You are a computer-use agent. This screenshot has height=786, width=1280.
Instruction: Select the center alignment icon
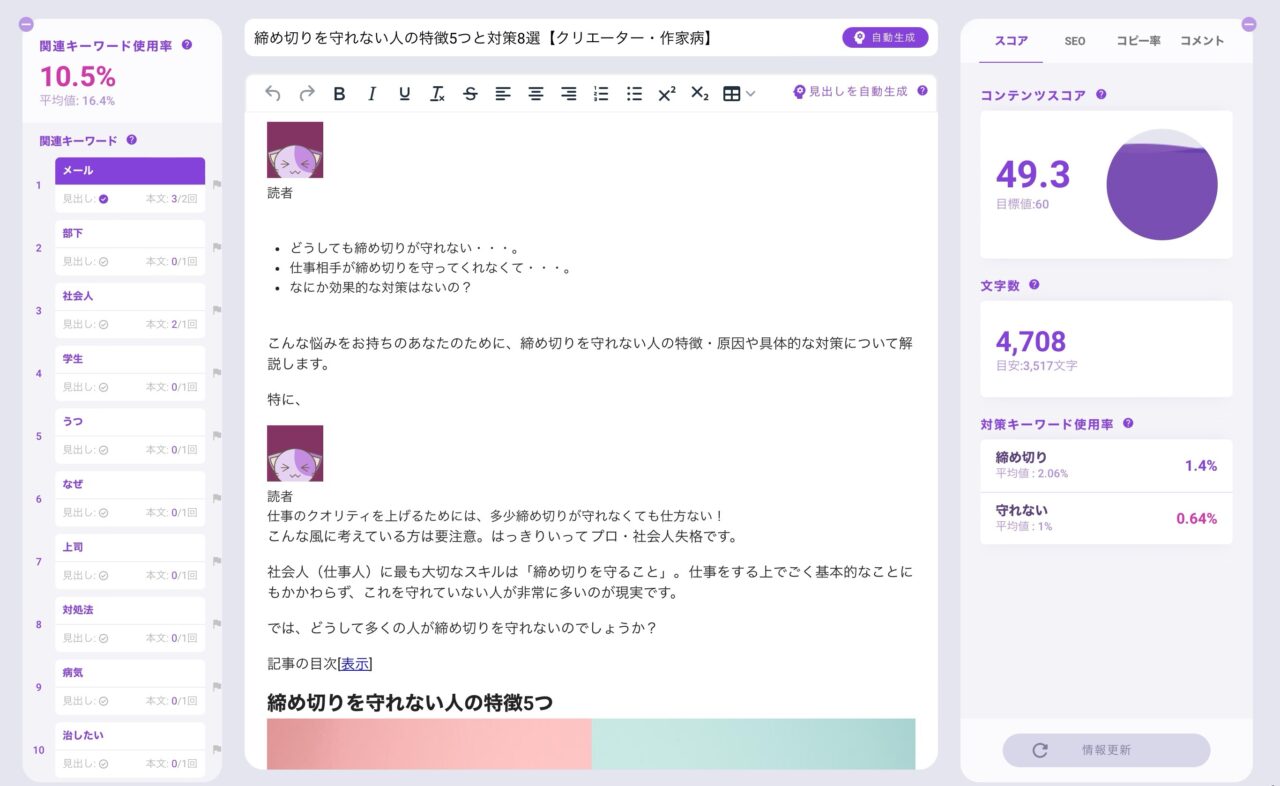coord(535,93)
